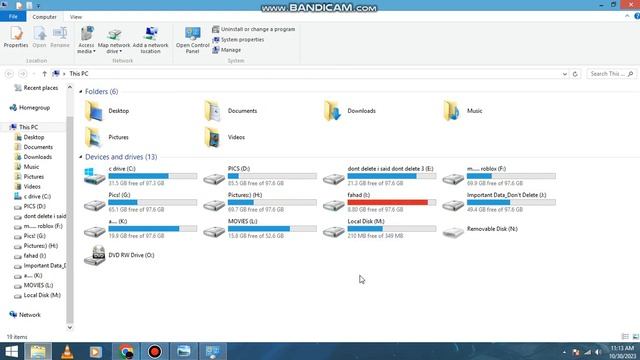Open Bandicam recorder from taskbar
Image resolution: width=640 pixels, height=360 pixels.
click(x=154, y=351)
